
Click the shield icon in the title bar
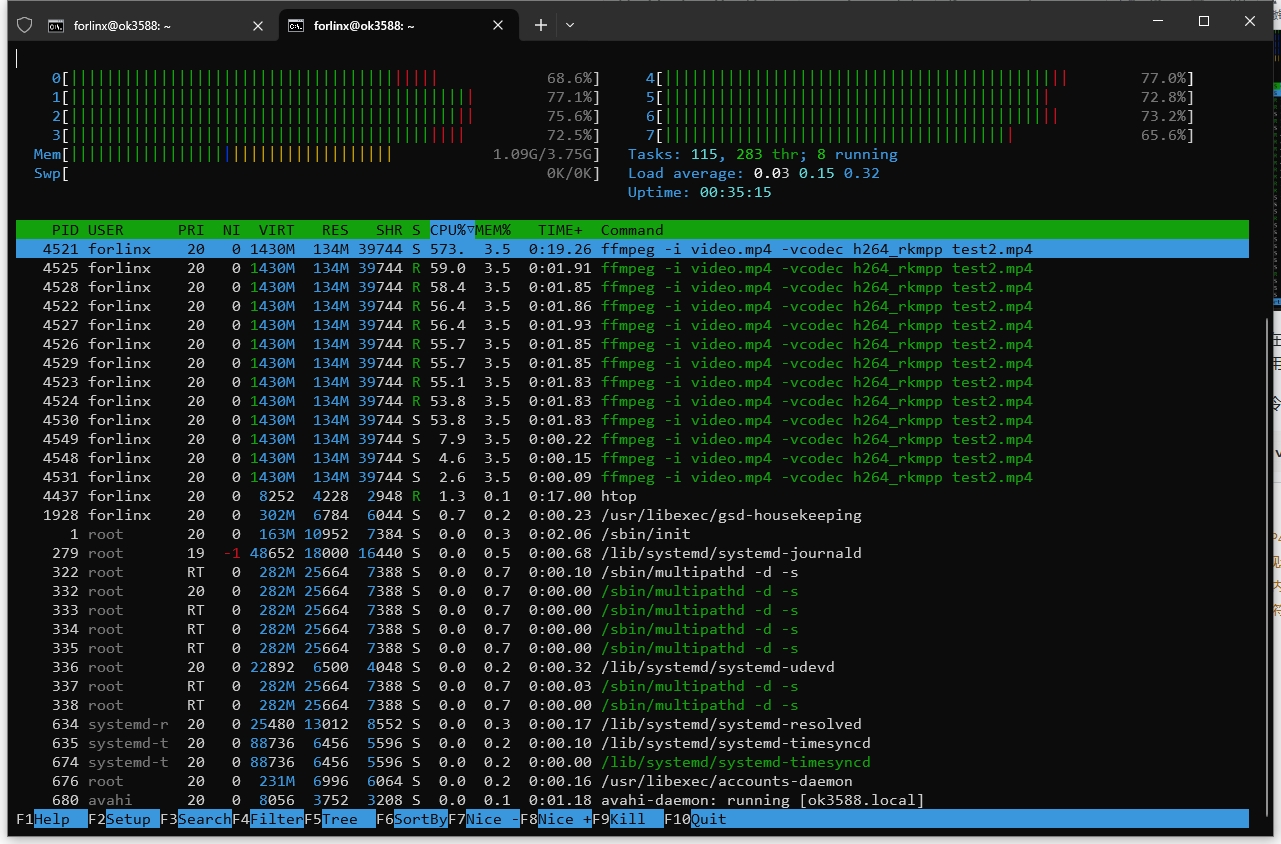[x=25, y=25]
